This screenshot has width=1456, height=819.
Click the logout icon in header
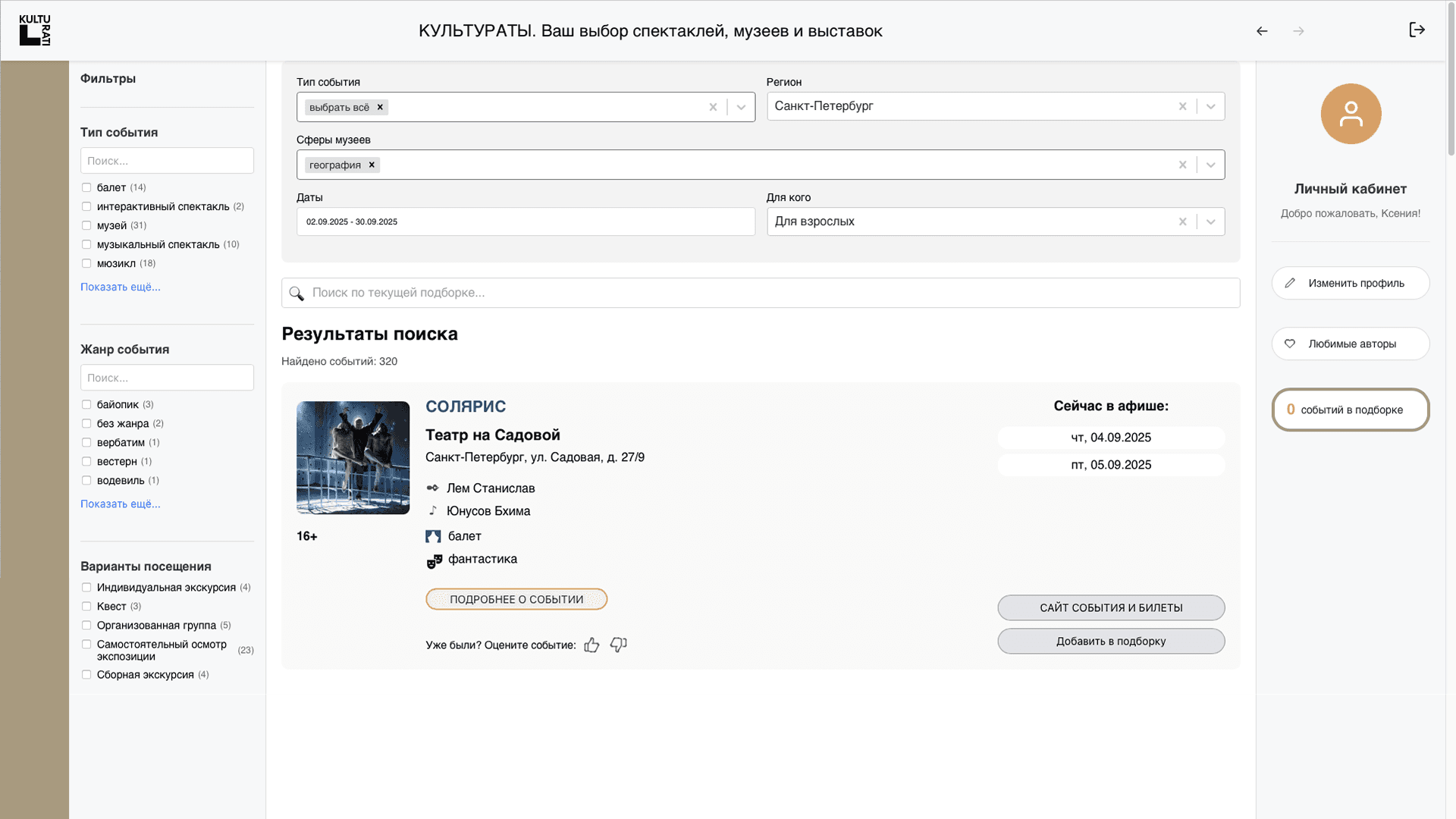(1417, 30)
